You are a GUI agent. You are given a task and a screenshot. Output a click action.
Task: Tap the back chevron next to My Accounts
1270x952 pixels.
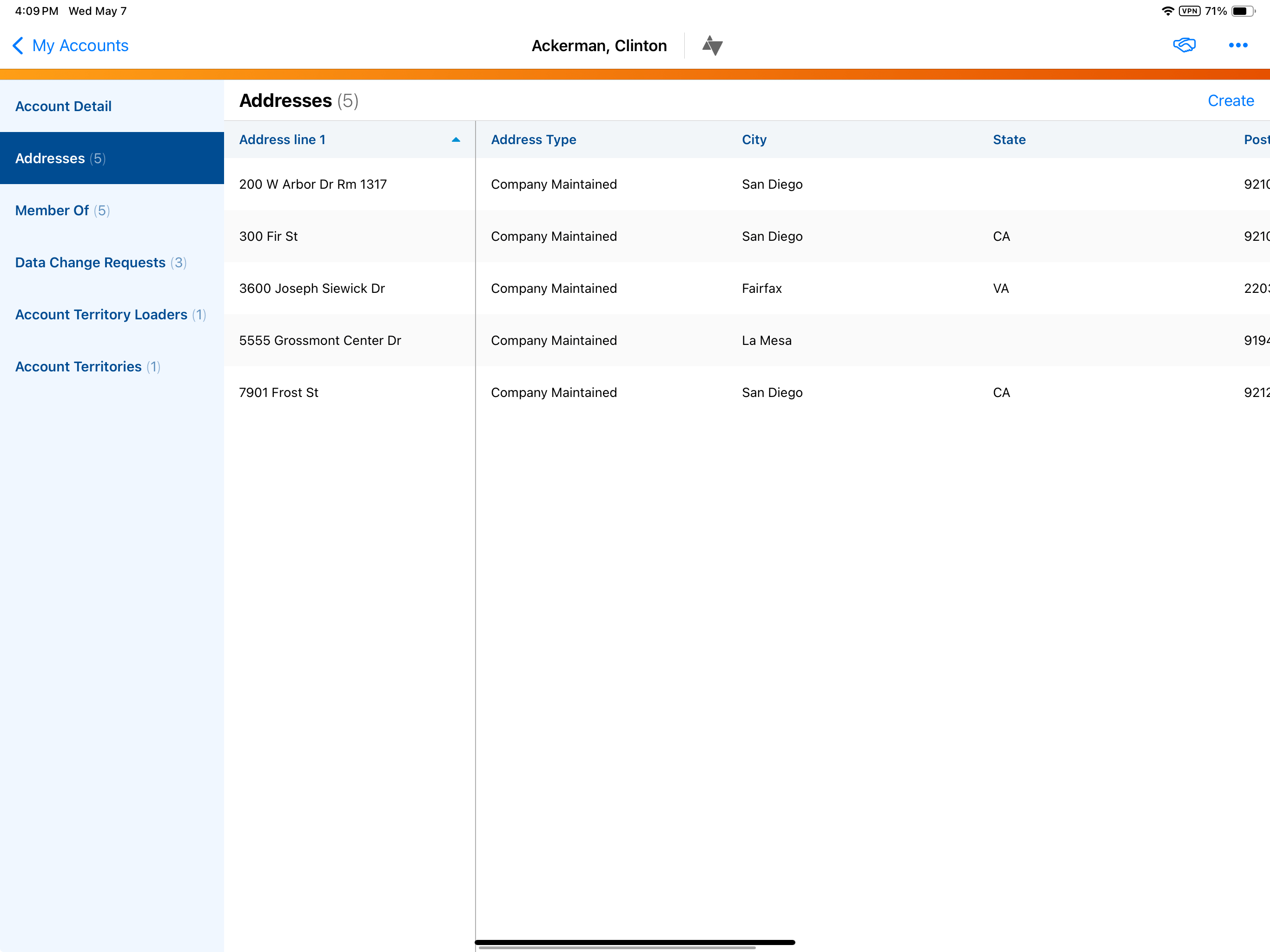click(18, 46)
